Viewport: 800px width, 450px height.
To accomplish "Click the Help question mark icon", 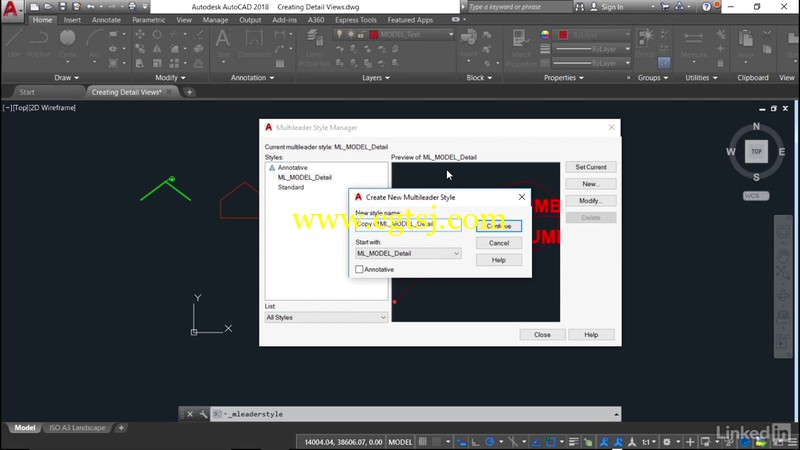I will point(706,7).
